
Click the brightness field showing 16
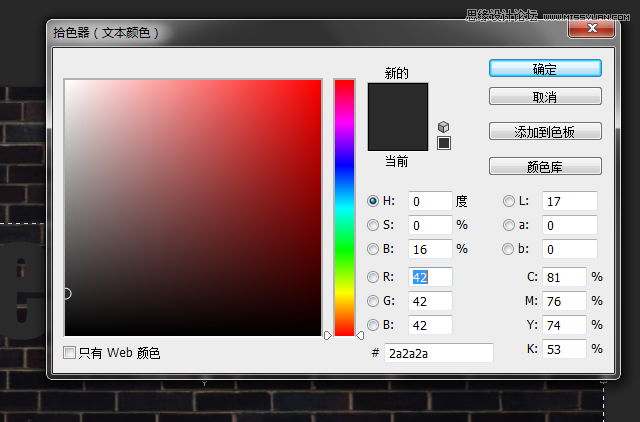[x=430, y=249]
